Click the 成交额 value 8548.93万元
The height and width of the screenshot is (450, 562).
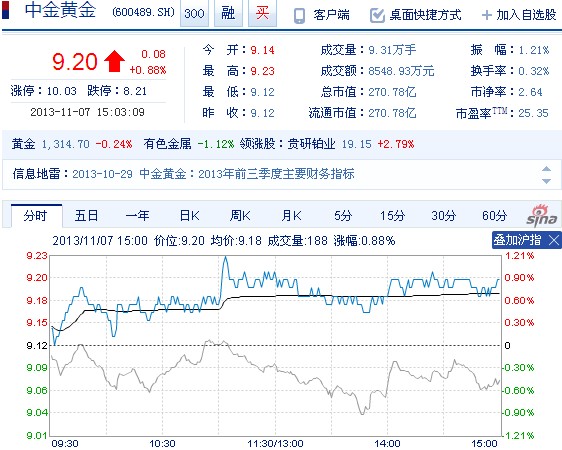[x=401, y=71]
